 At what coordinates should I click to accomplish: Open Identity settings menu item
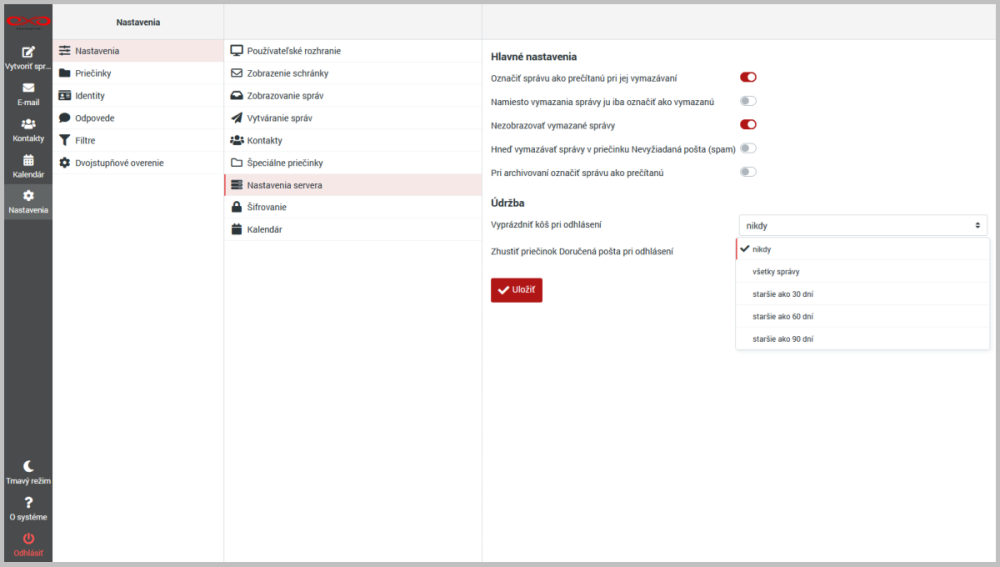tap(138, 95)
